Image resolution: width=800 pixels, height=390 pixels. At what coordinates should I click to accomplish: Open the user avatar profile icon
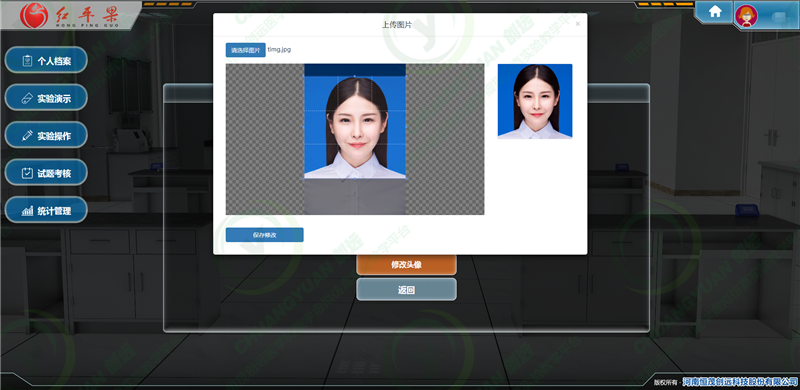click(746, 16)
